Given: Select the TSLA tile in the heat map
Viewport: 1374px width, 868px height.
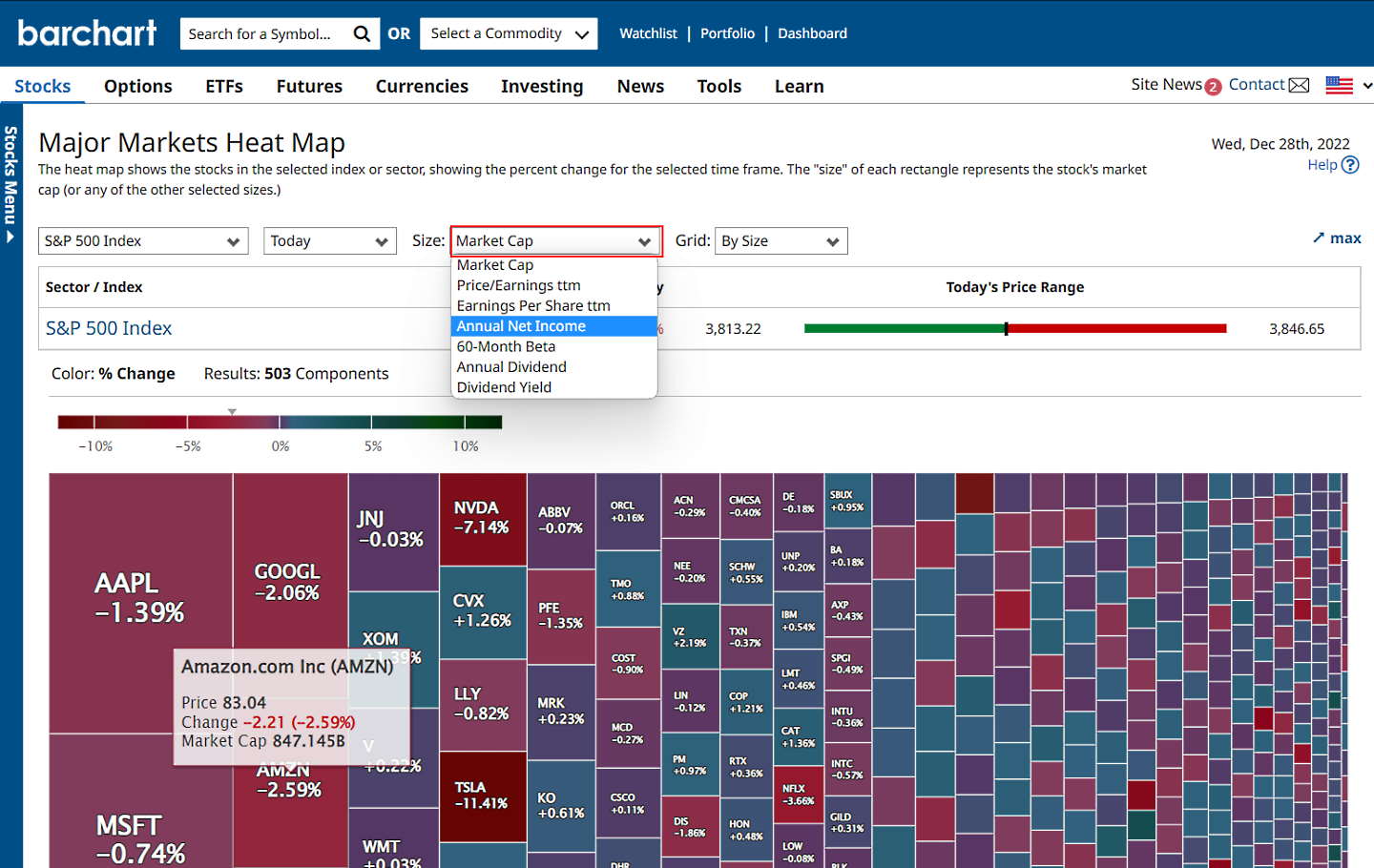Looking at the screenshot, I should click(483, 796).
